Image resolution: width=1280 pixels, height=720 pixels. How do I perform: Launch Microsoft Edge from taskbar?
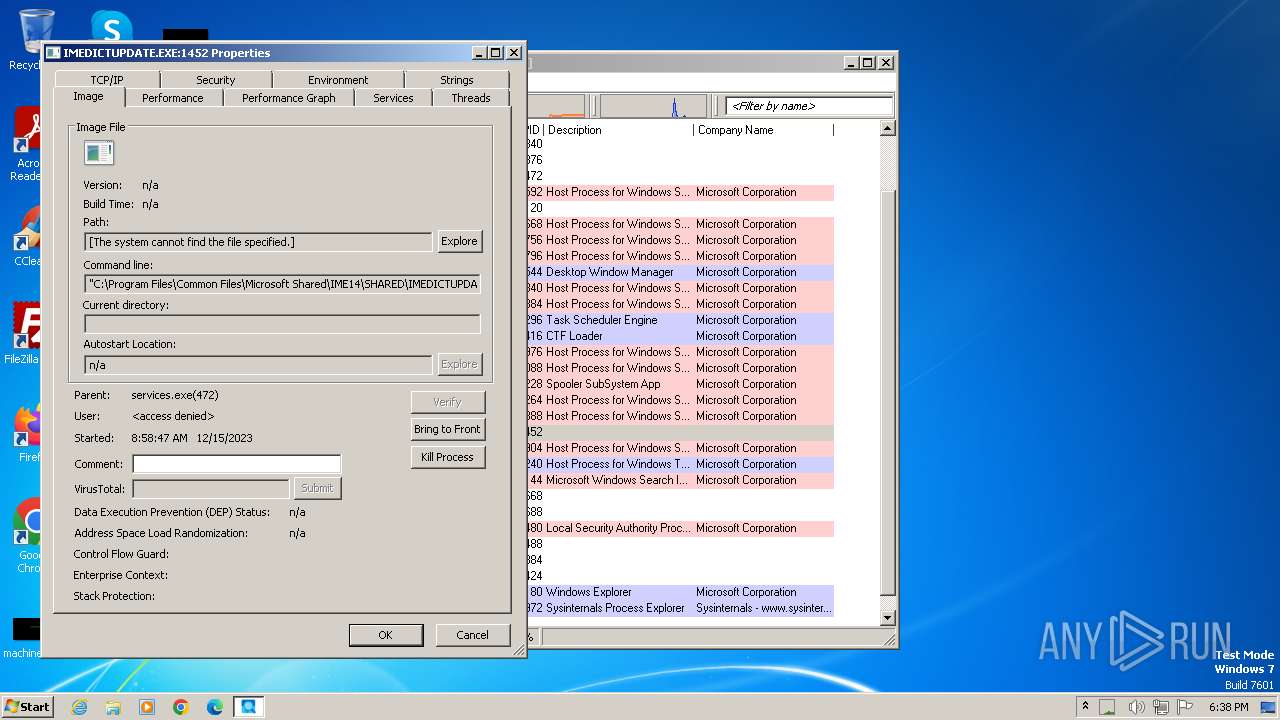click(x=215, y=707)
